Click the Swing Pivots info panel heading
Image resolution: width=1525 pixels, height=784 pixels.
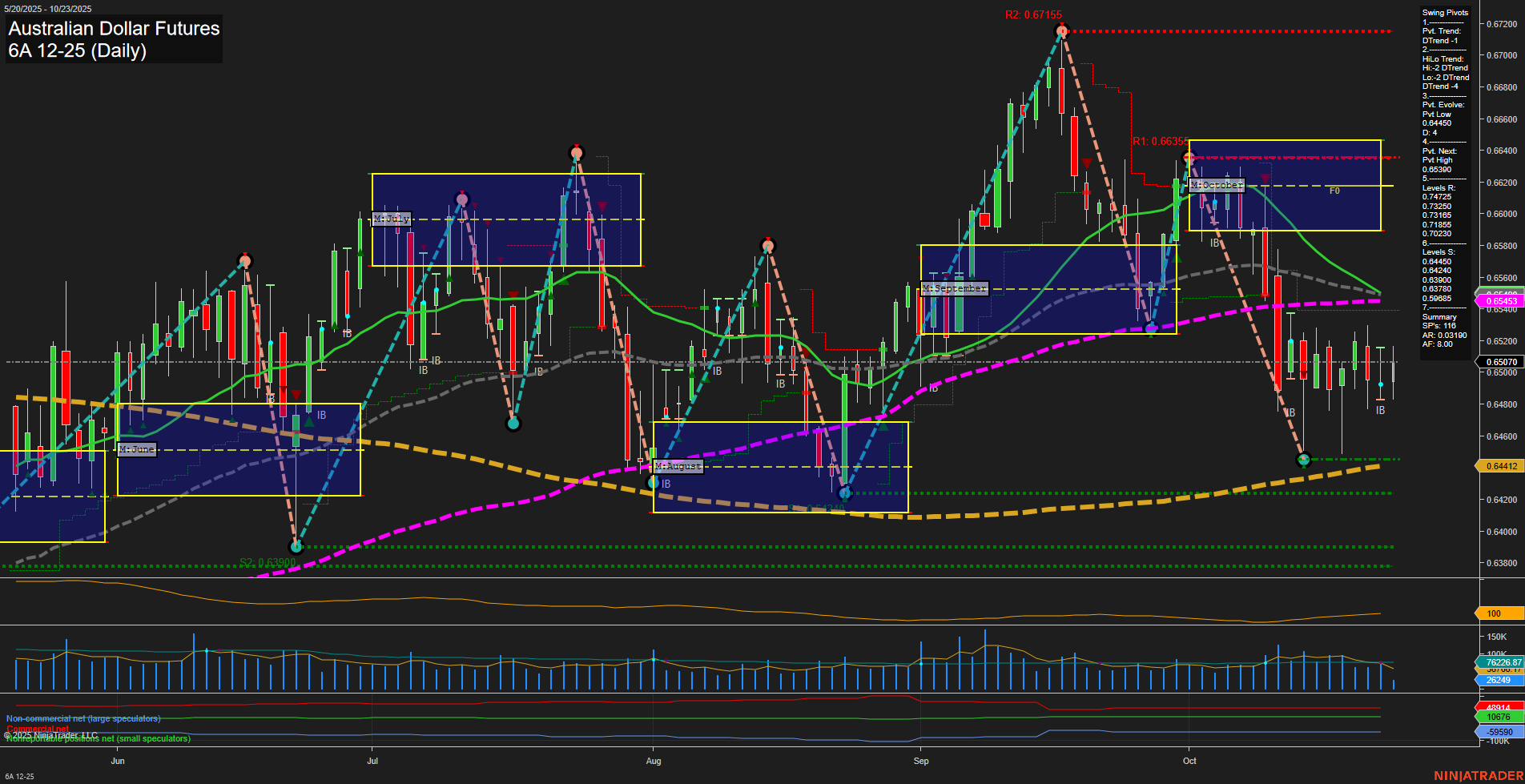pyautogui.click(x=1445, y=13)
